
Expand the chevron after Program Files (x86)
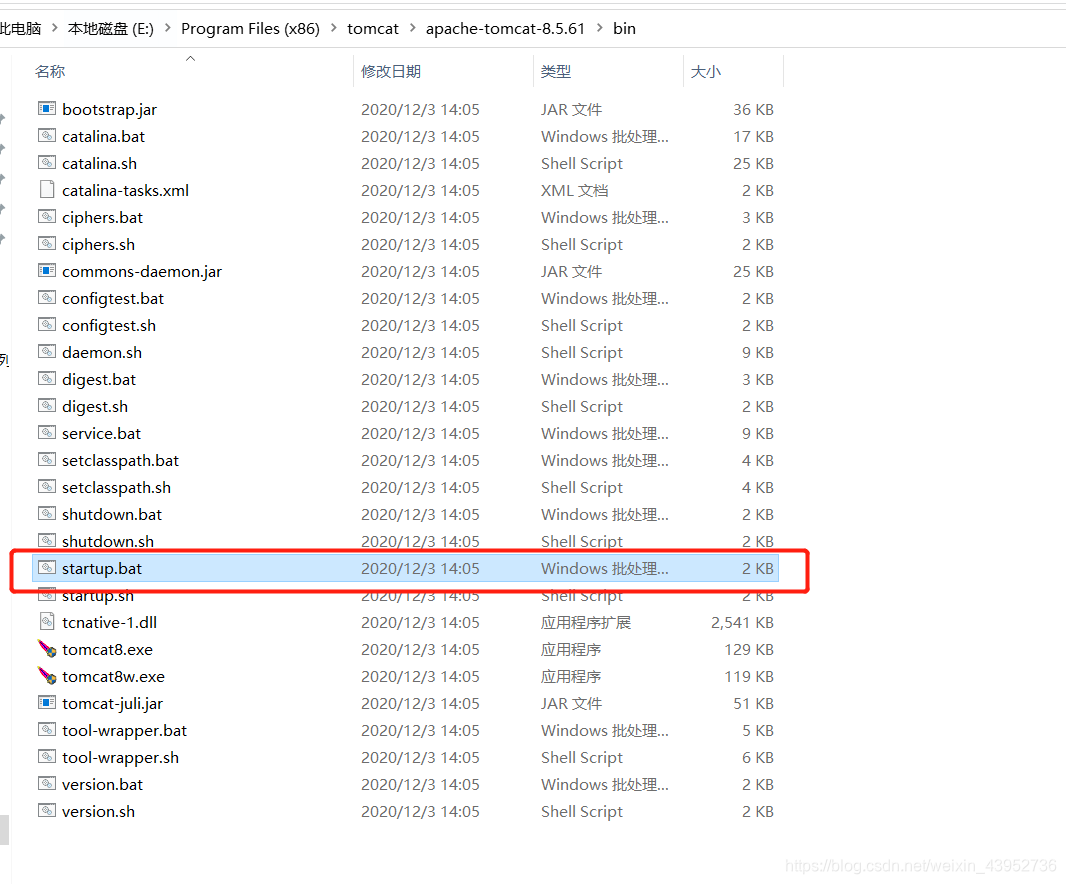334,29
